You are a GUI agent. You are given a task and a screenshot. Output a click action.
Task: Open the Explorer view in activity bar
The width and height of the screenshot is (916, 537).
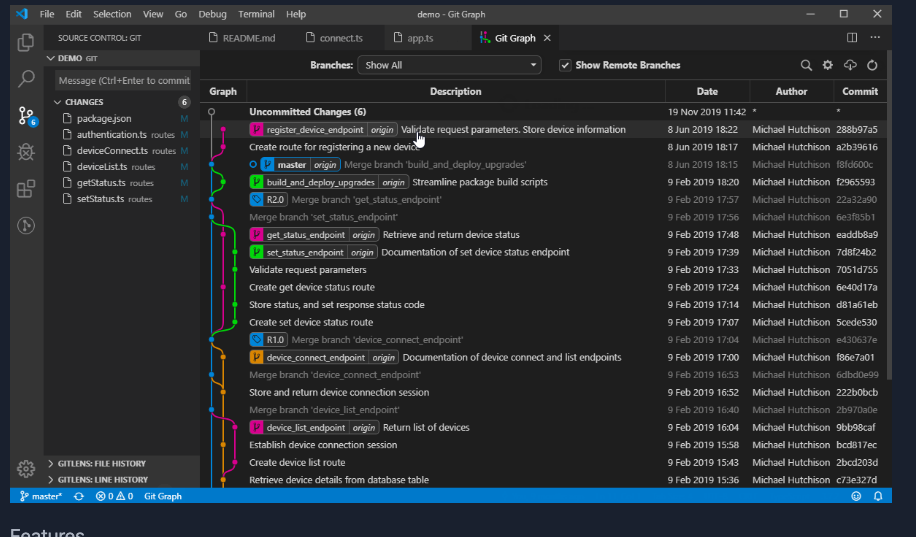tap(26, 42)
